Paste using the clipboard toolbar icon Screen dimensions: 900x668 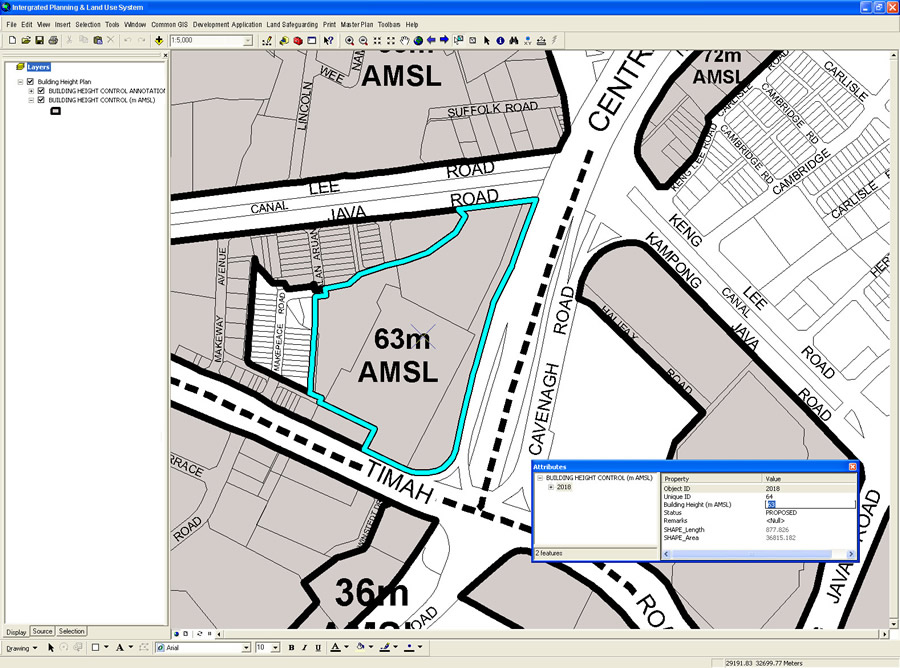coord(98,40)
